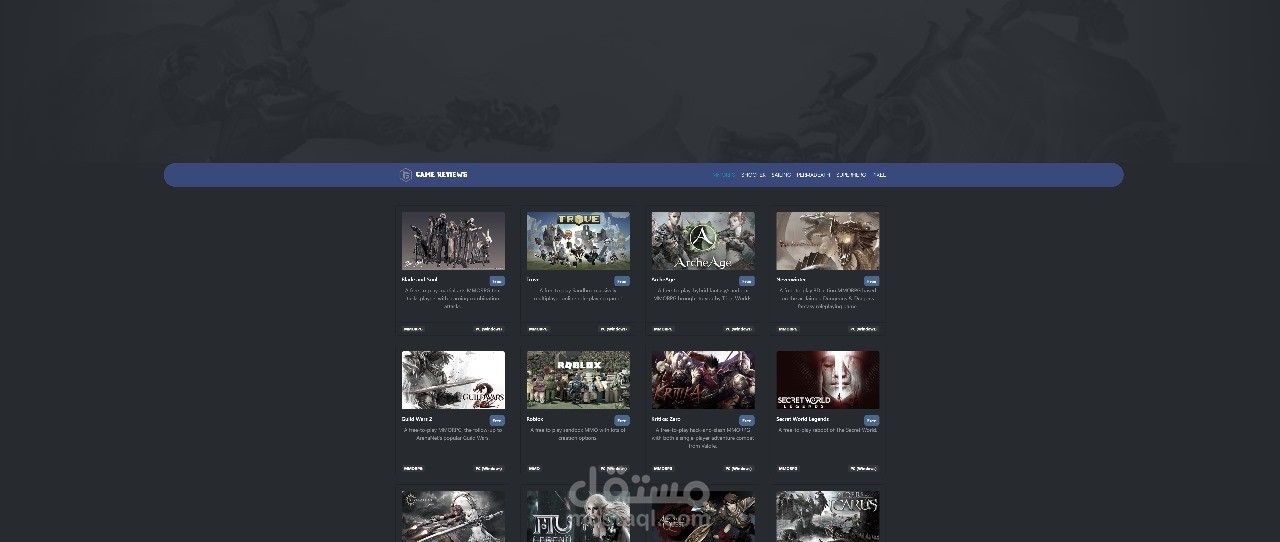Click the platform tag on Neverwinter card
The height and width of the screenshot is (542, 1280).
(x=864, y=328)
